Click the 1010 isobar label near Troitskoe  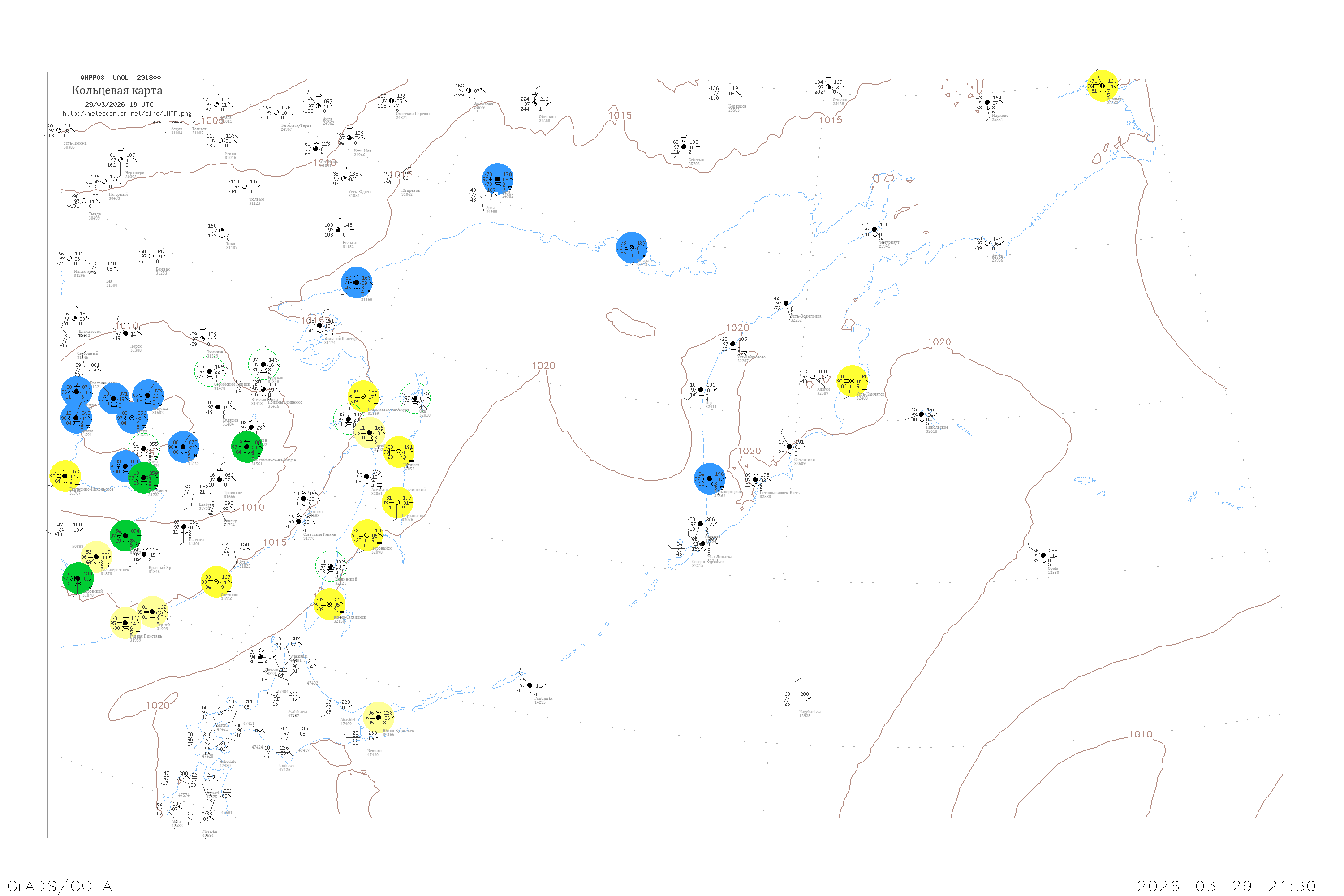pyautogui.click(x=253, y=508)
